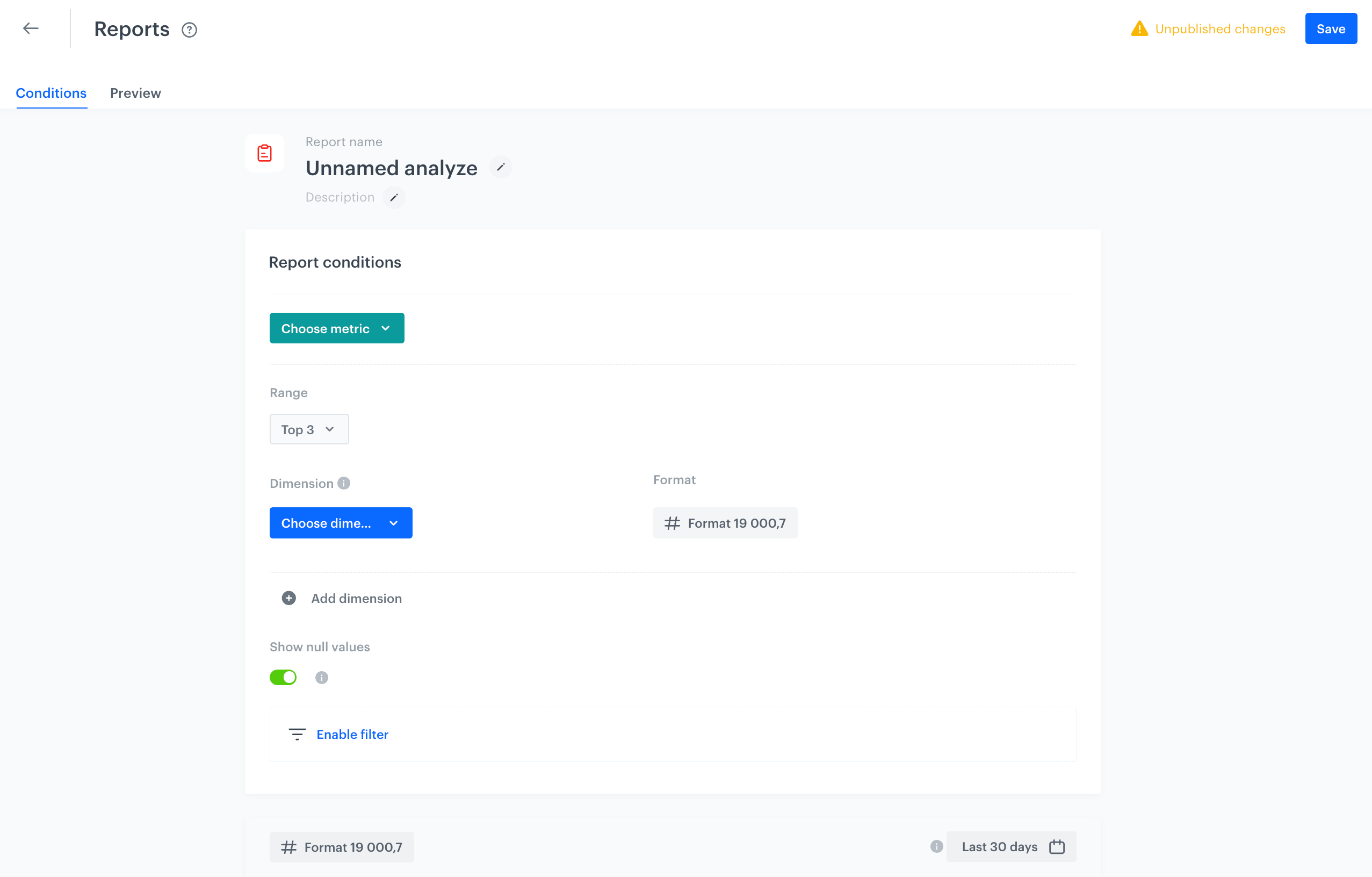This screenshot has width=1372, height=877.
Task: Edit report name with pencil icon
Action: [x=501, y=167]
